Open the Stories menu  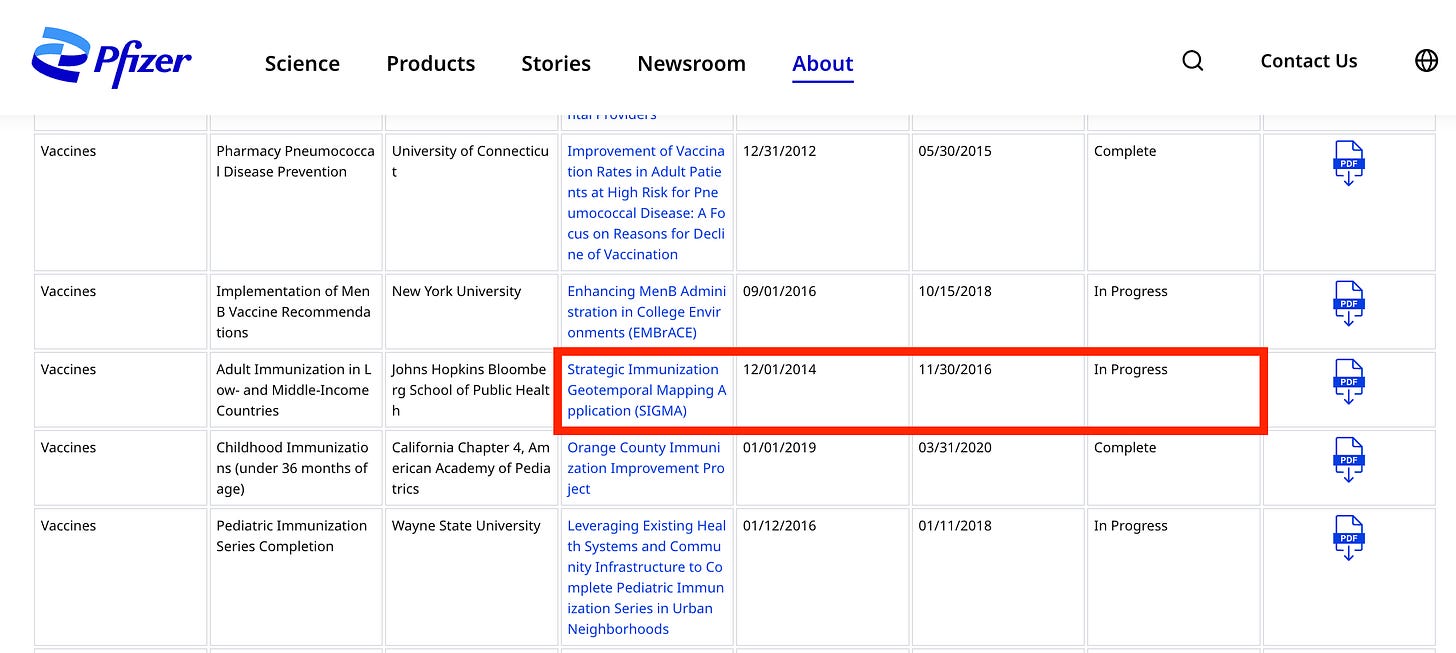tap(556, 63)
